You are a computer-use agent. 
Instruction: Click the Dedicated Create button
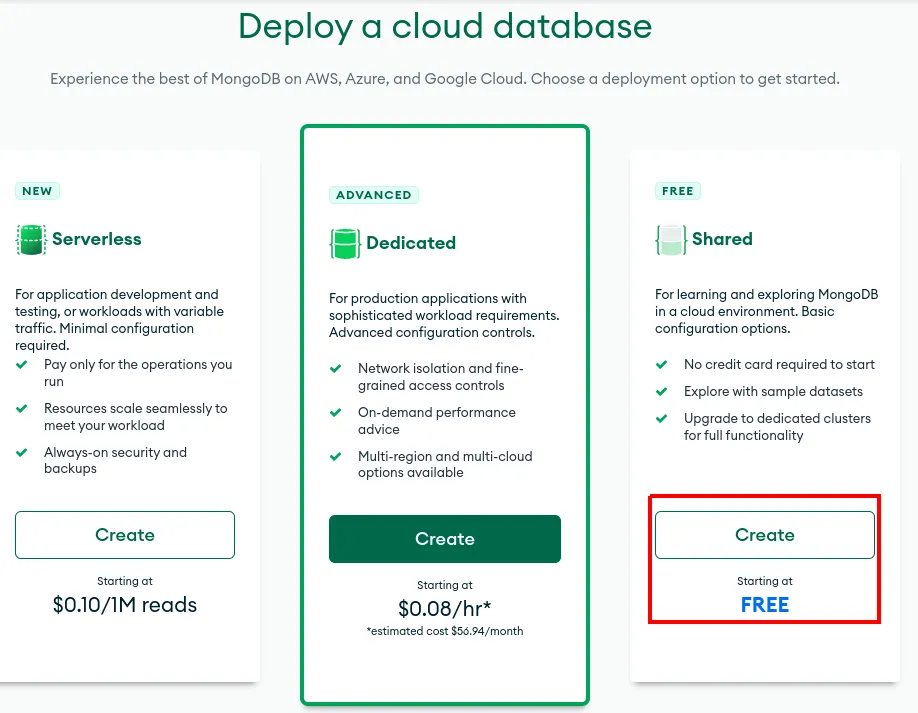(x=444, y=539)
